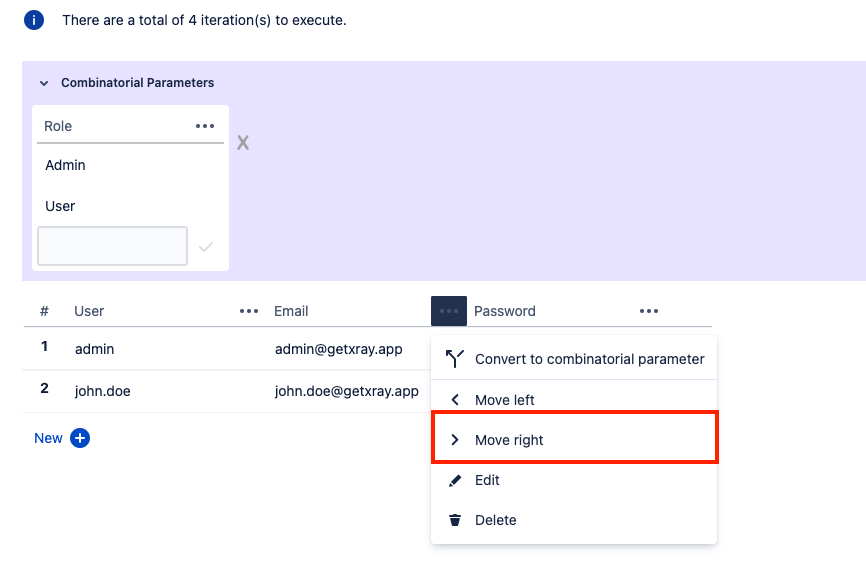
Task: Open the Password column options menu
Action: [x=649, y=311]
